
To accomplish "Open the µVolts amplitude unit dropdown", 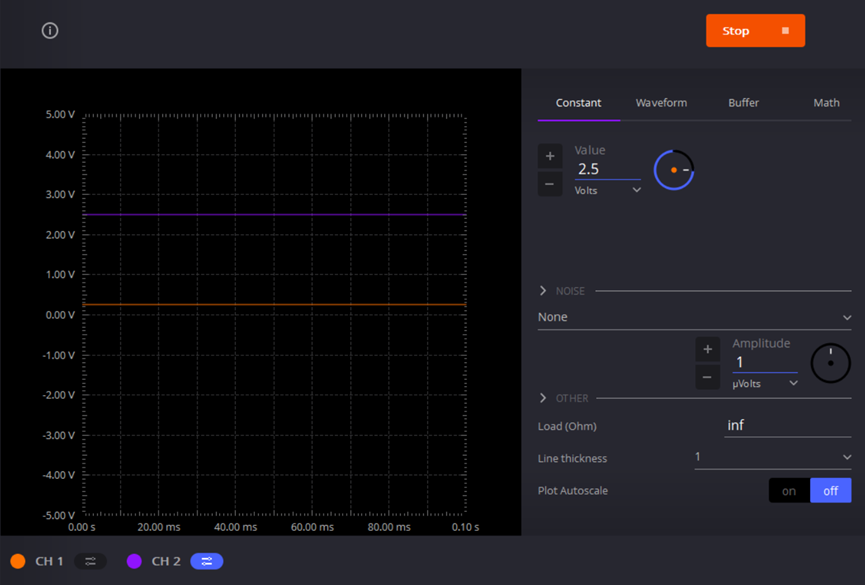I will [765, 384].
